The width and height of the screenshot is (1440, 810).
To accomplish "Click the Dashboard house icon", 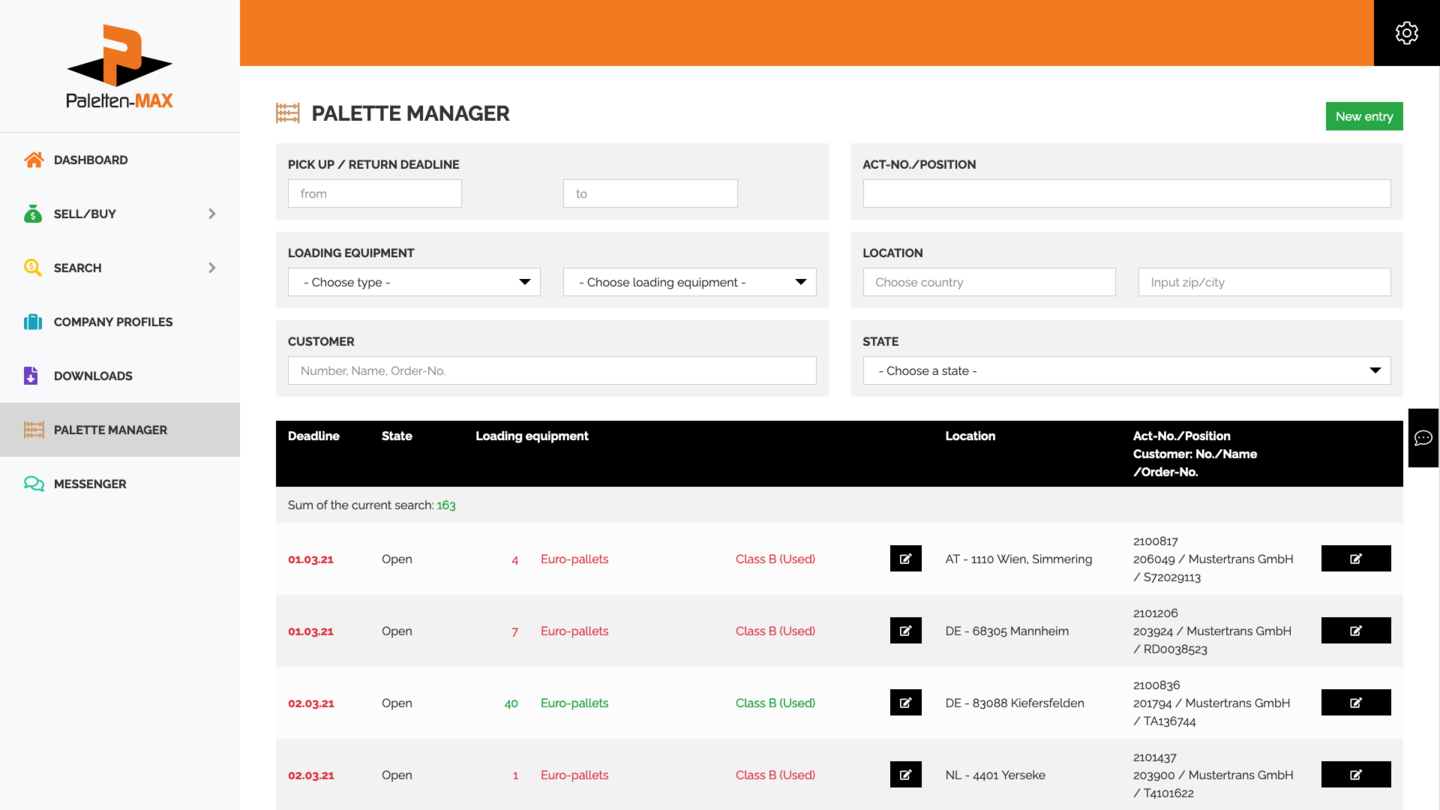I will pyautogui.click(x=33, y=160).
